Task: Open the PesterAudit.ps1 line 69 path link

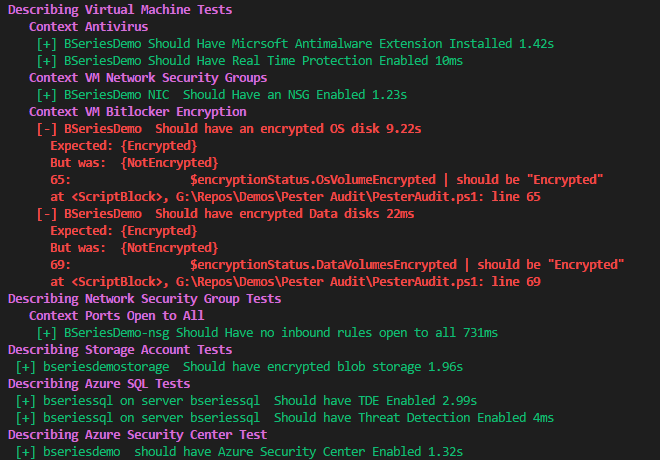Action: point(358,282)
